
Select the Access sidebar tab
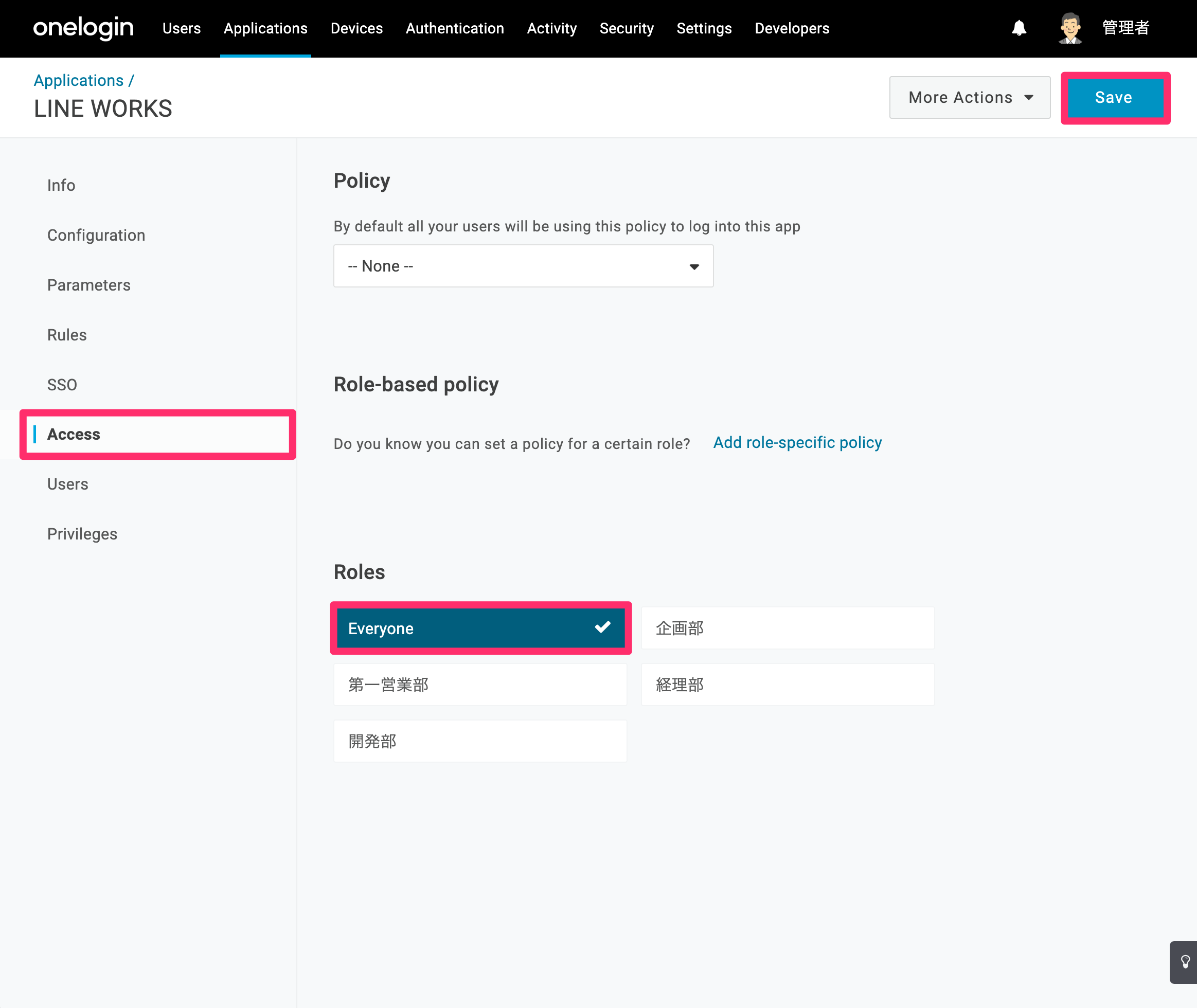[x=158, y=434]
